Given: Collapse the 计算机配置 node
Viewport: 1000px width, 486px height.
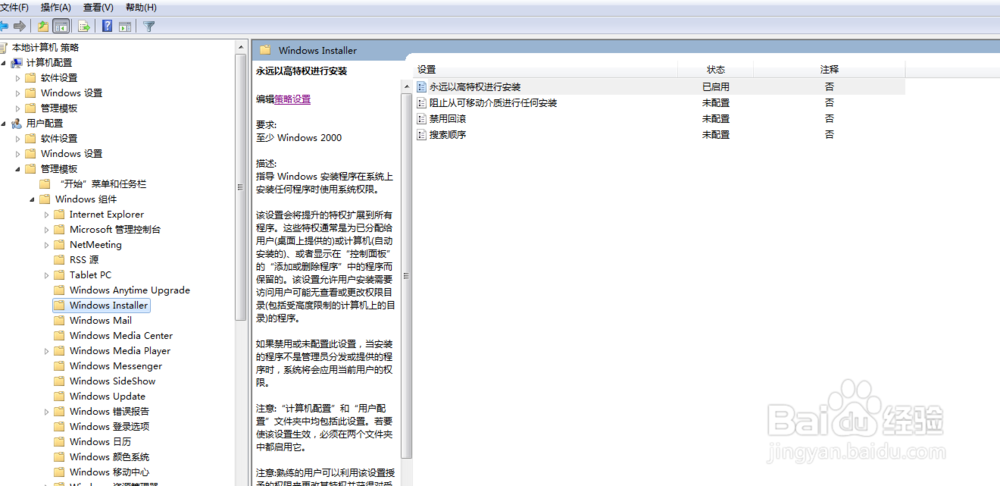Looking at the screenshot, I should pyautogui.click(x=4, y=63).
